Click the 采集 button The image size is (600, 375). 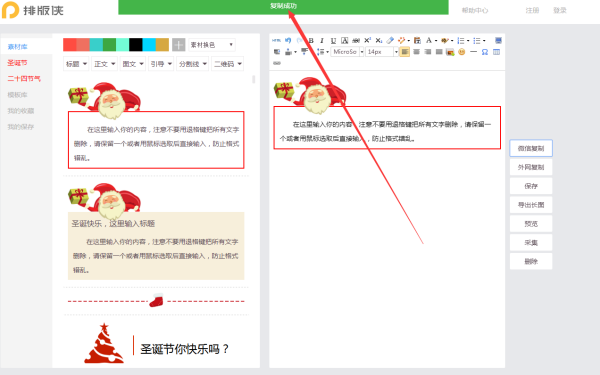tap(531, 243)
